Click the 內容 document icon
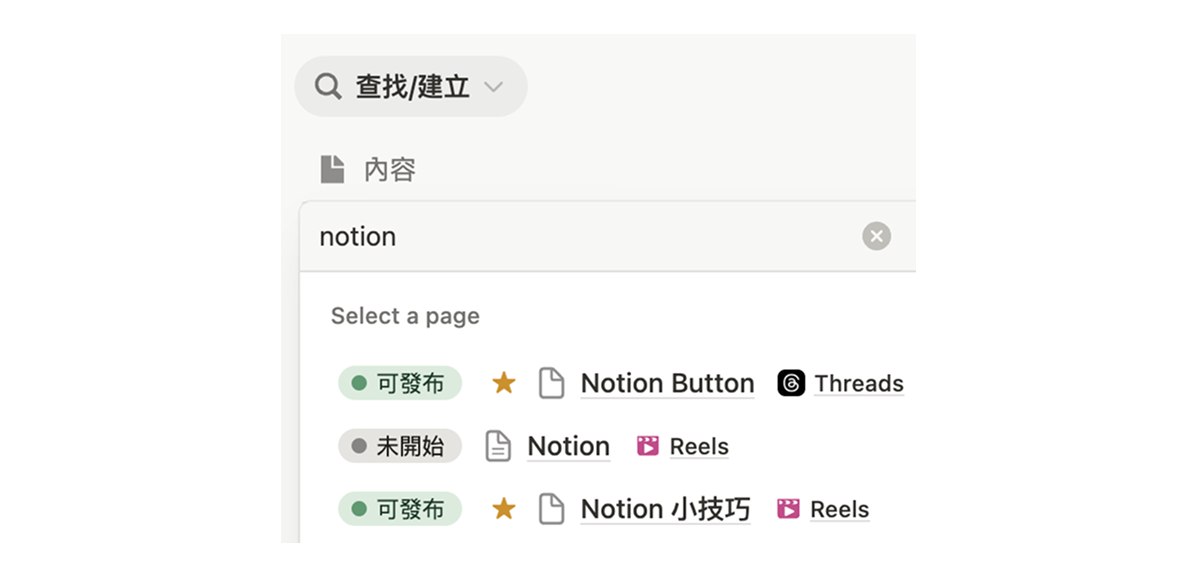This screenshot has height=577, width=1200. 332,169
